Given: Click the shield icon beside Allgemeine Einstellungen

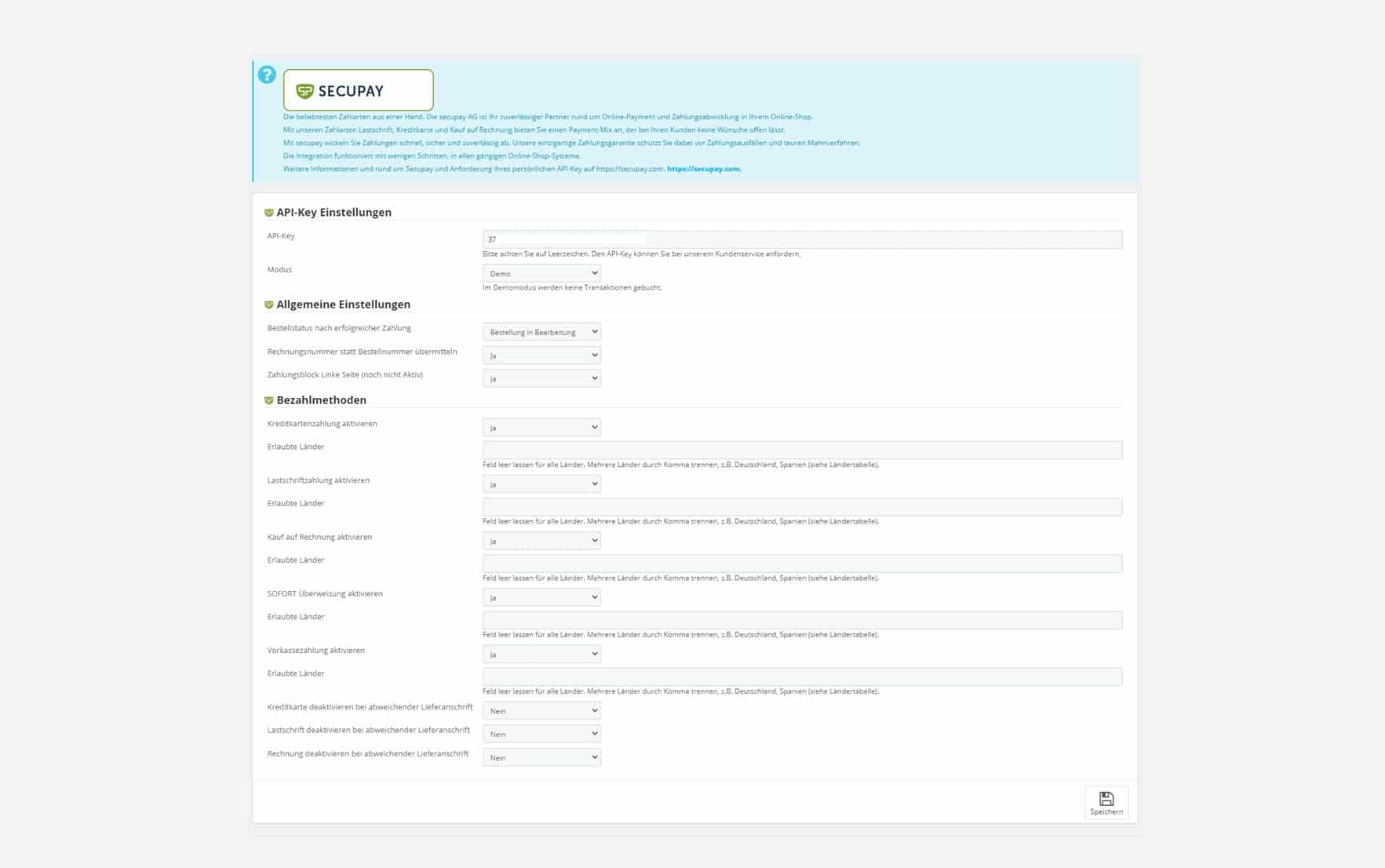Looking at the screenshot, I should (270, 305).
